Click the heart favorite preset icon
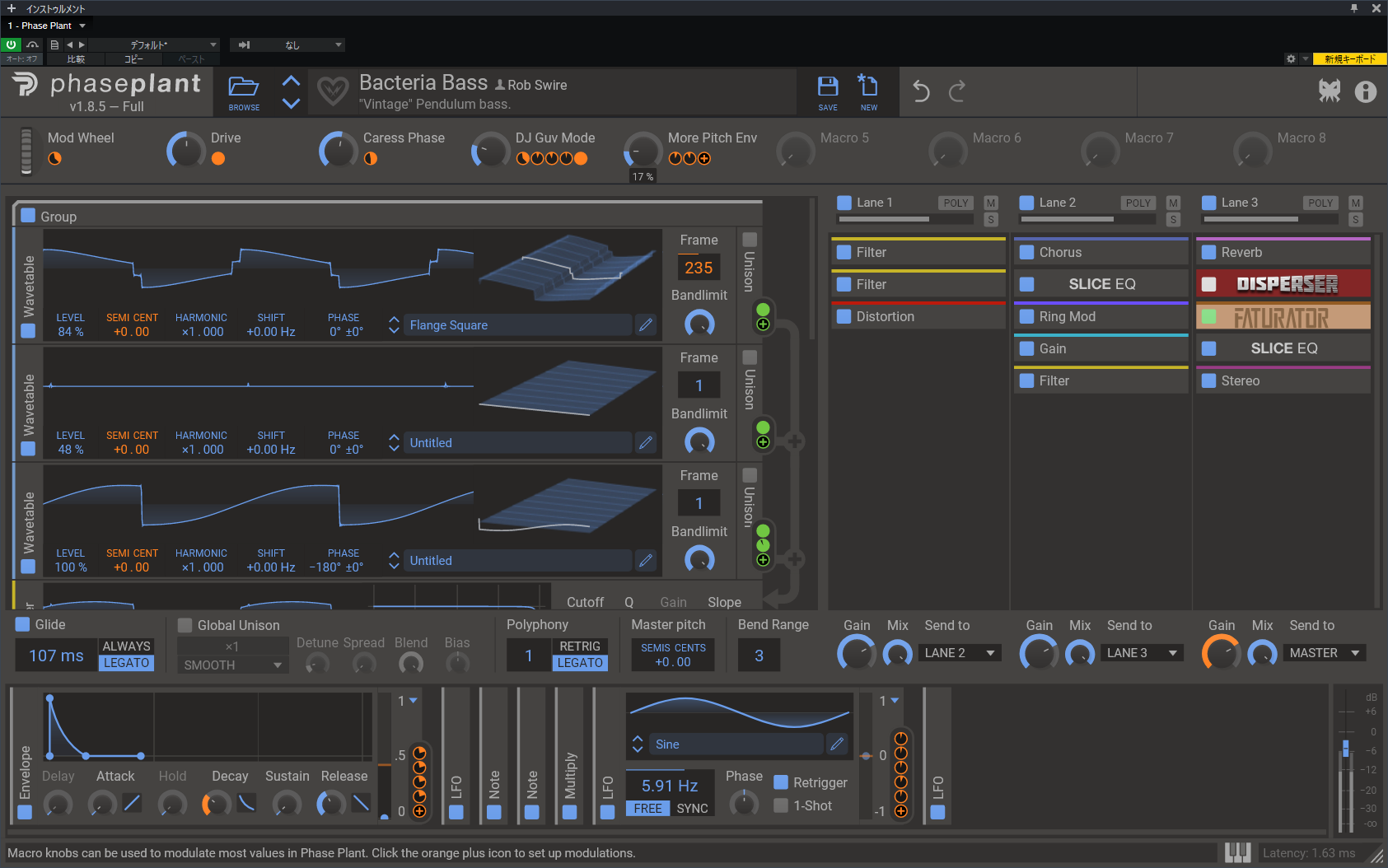1388x868 pixels. [x=333, y=91]
